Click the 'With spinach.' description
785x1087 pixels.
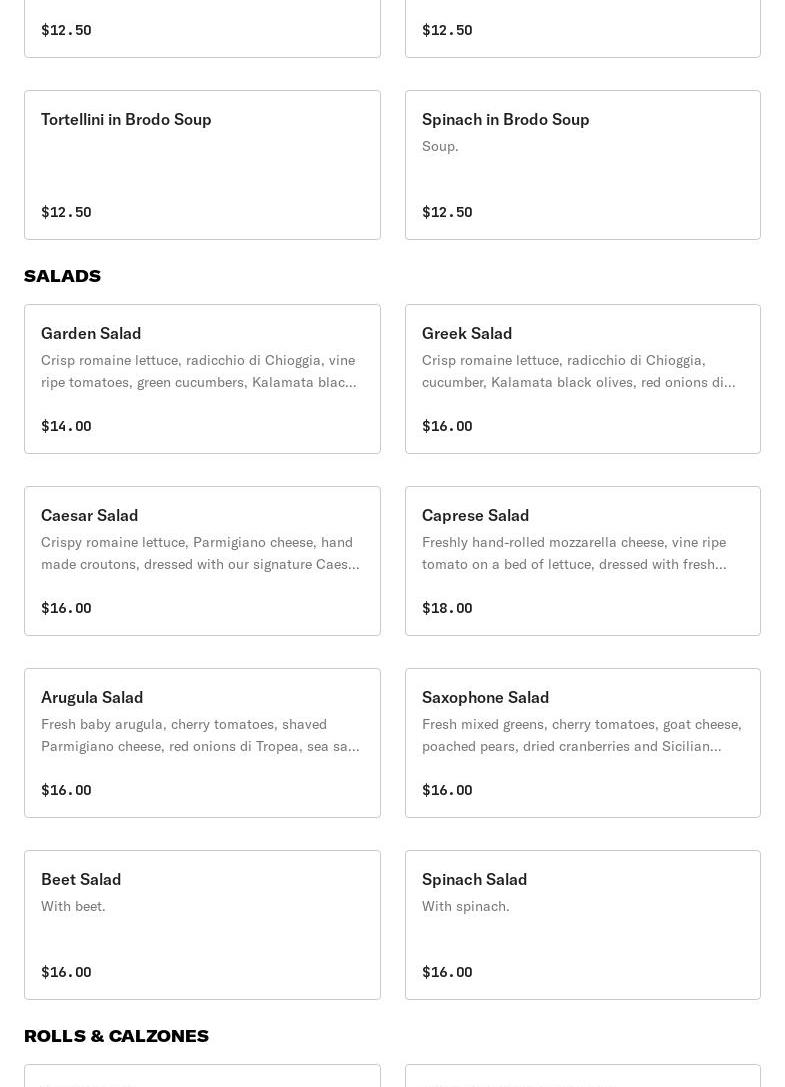pyautogui.click(x=465, y=906)
